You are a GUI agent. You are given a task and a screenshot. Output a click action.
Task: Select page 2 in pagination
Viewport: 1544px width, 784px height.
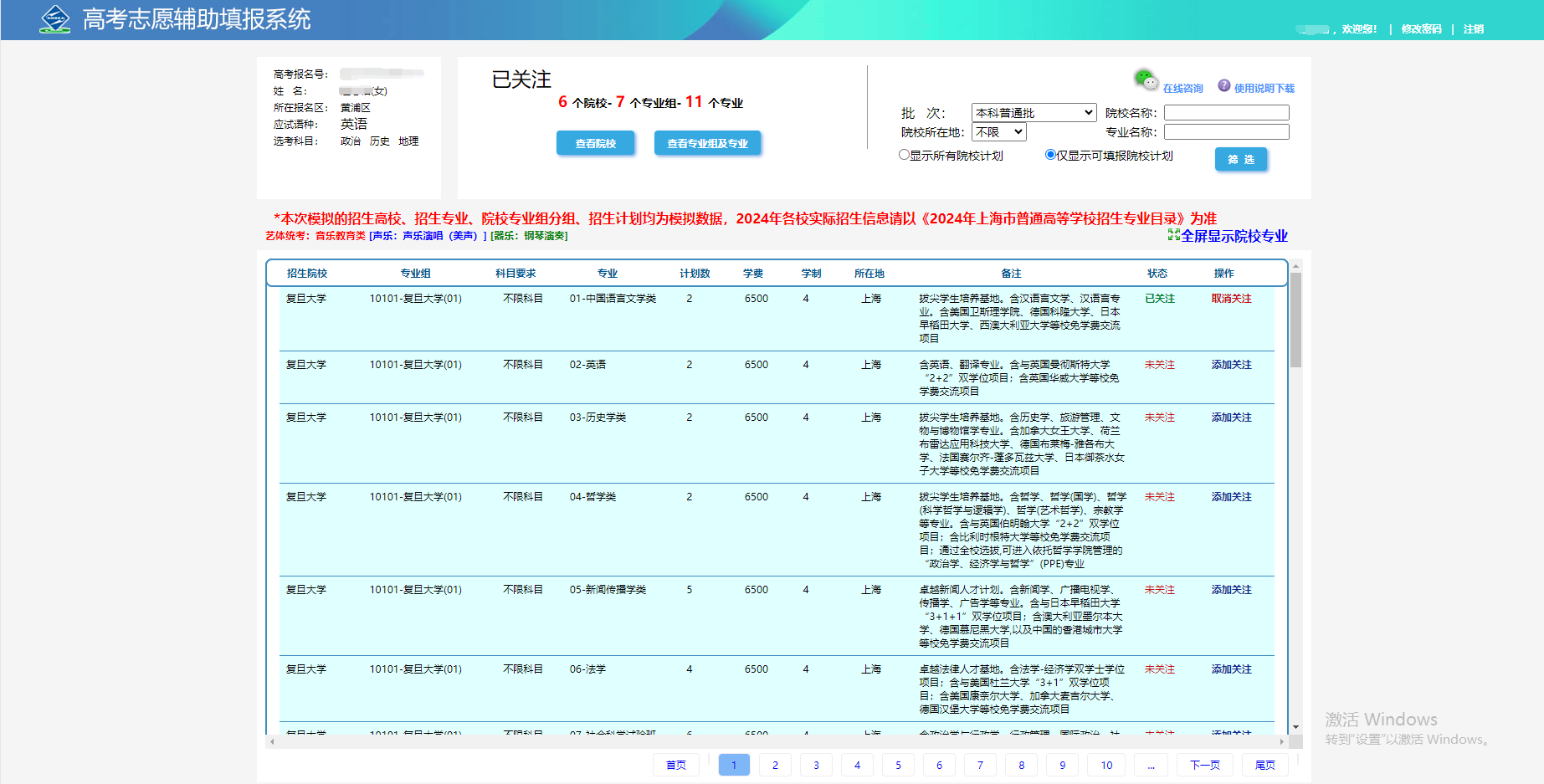click(775, 765)
